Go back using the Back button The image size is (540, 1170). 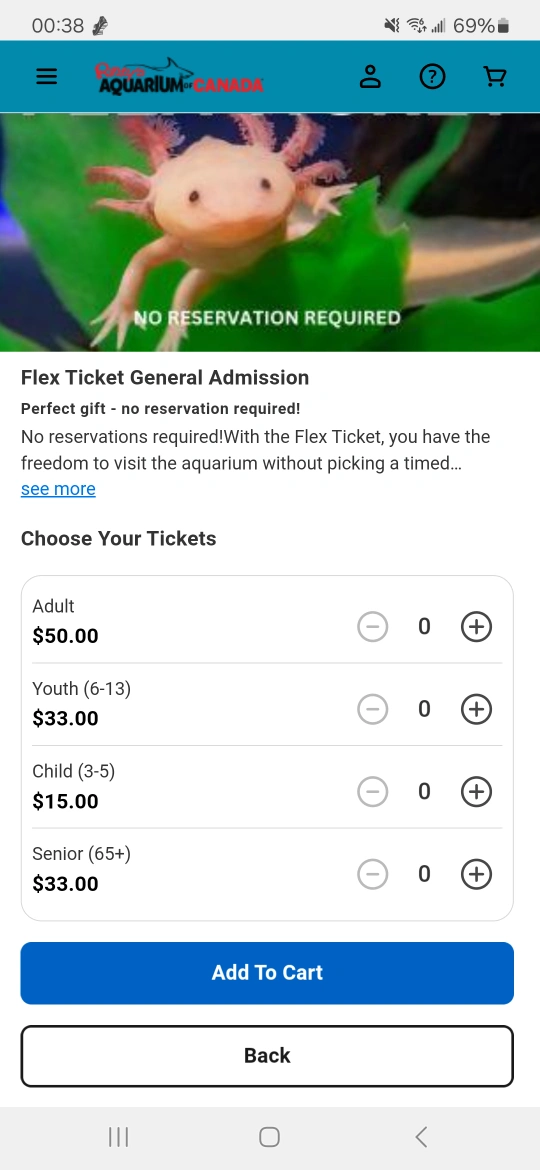pos(267,1056)
